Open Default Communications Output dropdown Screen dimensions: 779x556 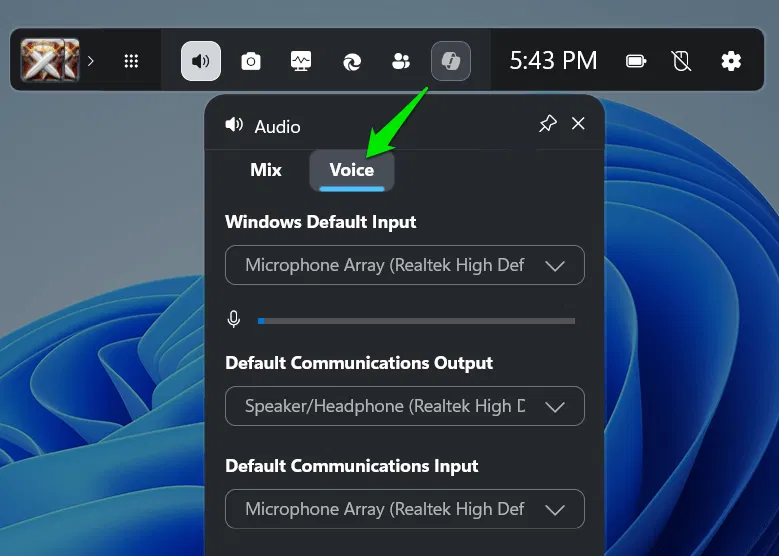point(405,407)
